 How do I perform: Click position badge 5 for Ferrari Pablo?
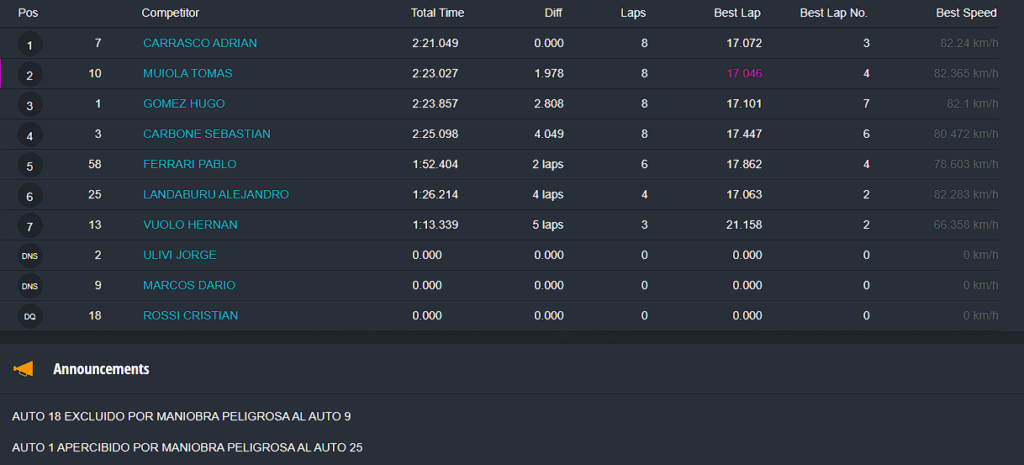(x=30, y=166)
